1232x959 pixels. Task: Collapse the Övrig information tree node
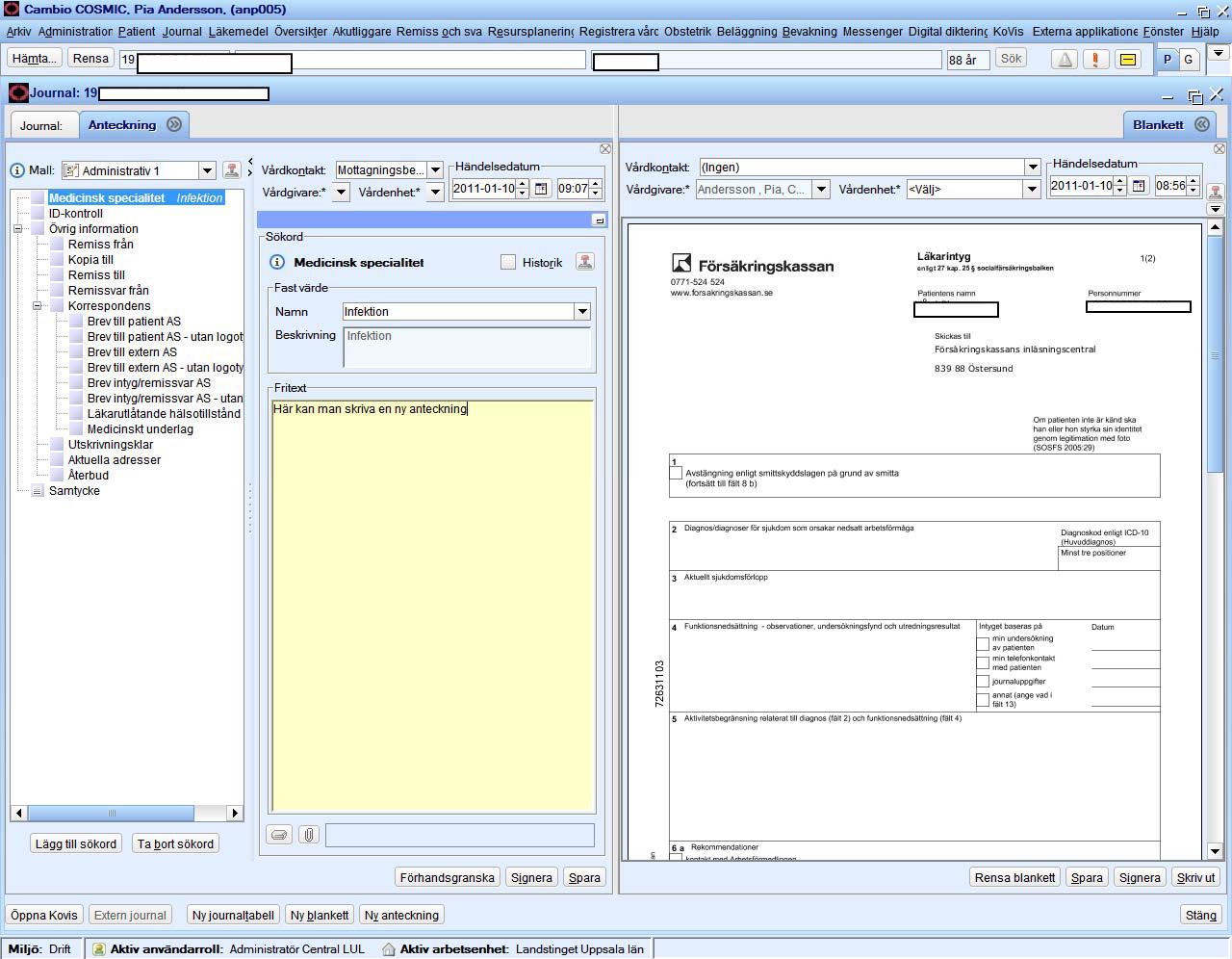click(17, 229)
